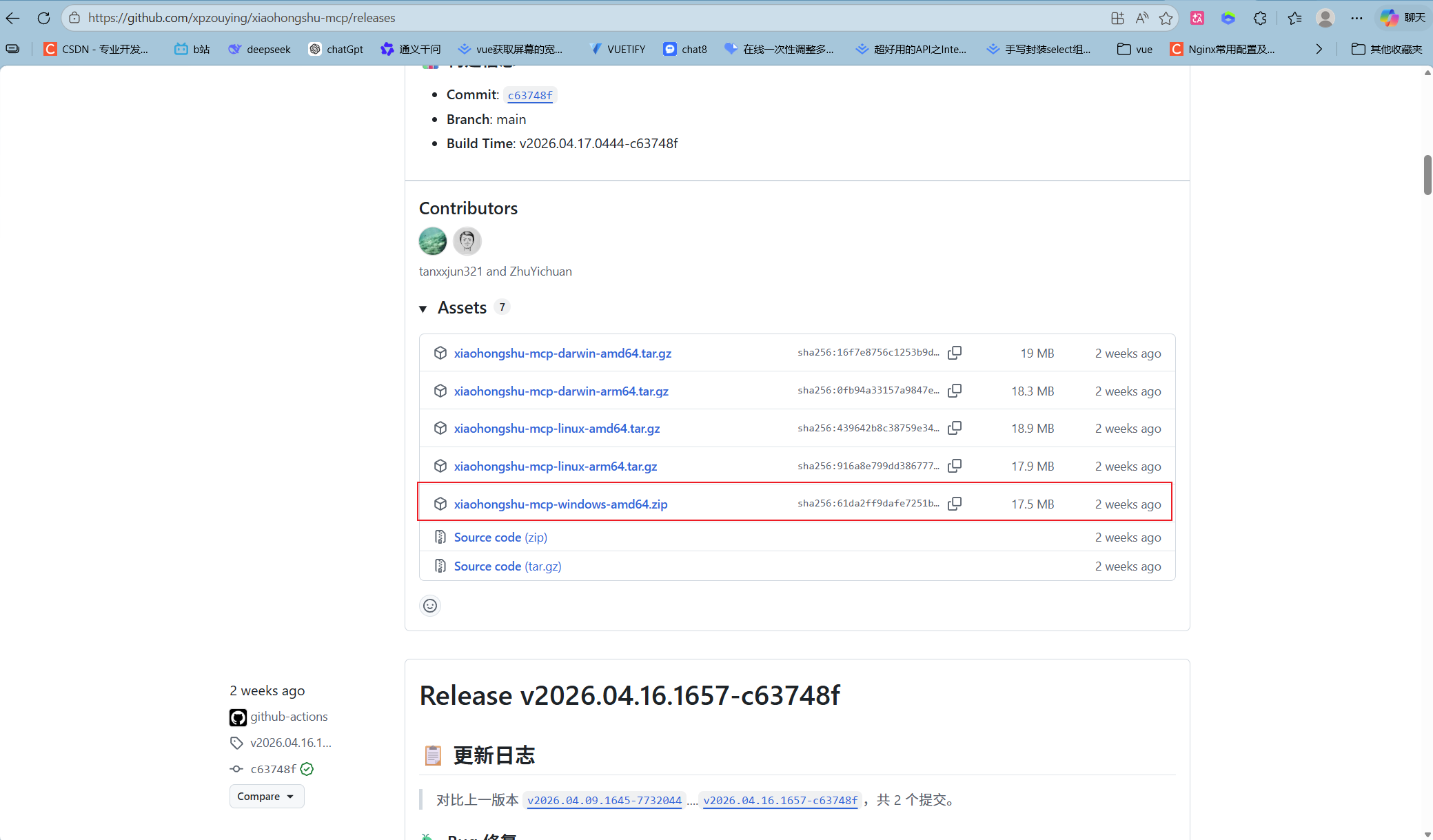
Task: Open the CSDN bookmark
Action: 96,49
